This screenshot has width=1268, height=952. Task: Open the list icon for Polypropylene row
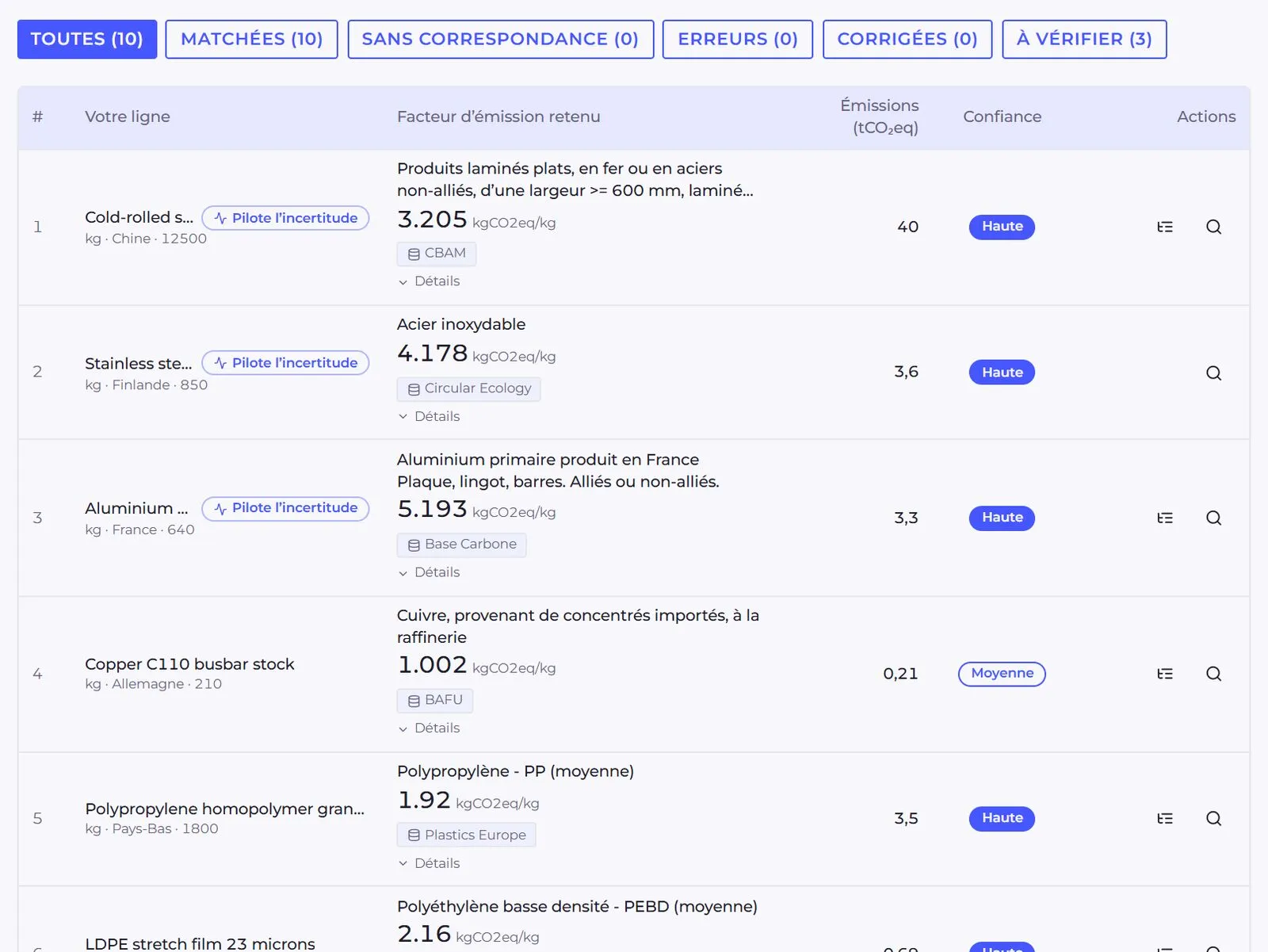1165,818
